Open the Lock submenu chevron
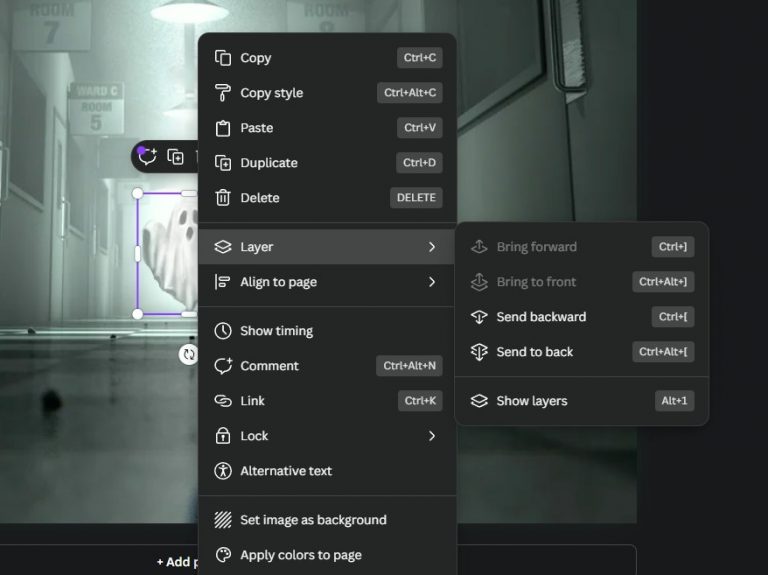 point(432,436)
